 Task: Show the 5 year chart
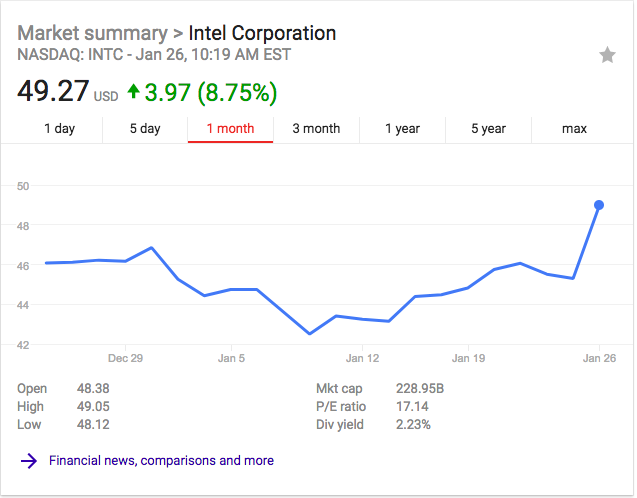(x=489, y=128)
